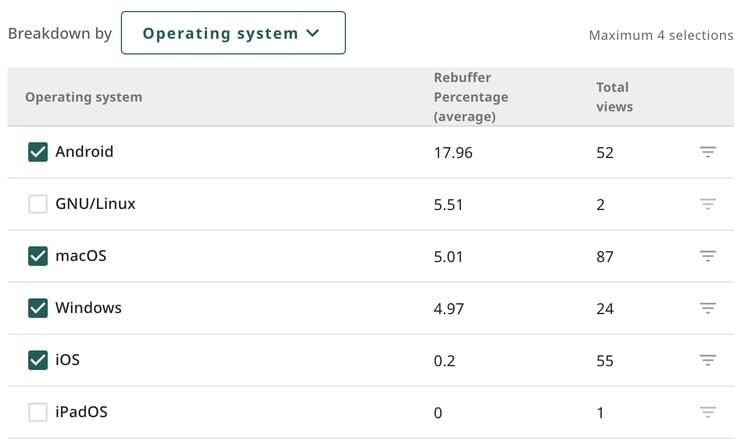Open the Operating system breakdown dropdown

232,33
